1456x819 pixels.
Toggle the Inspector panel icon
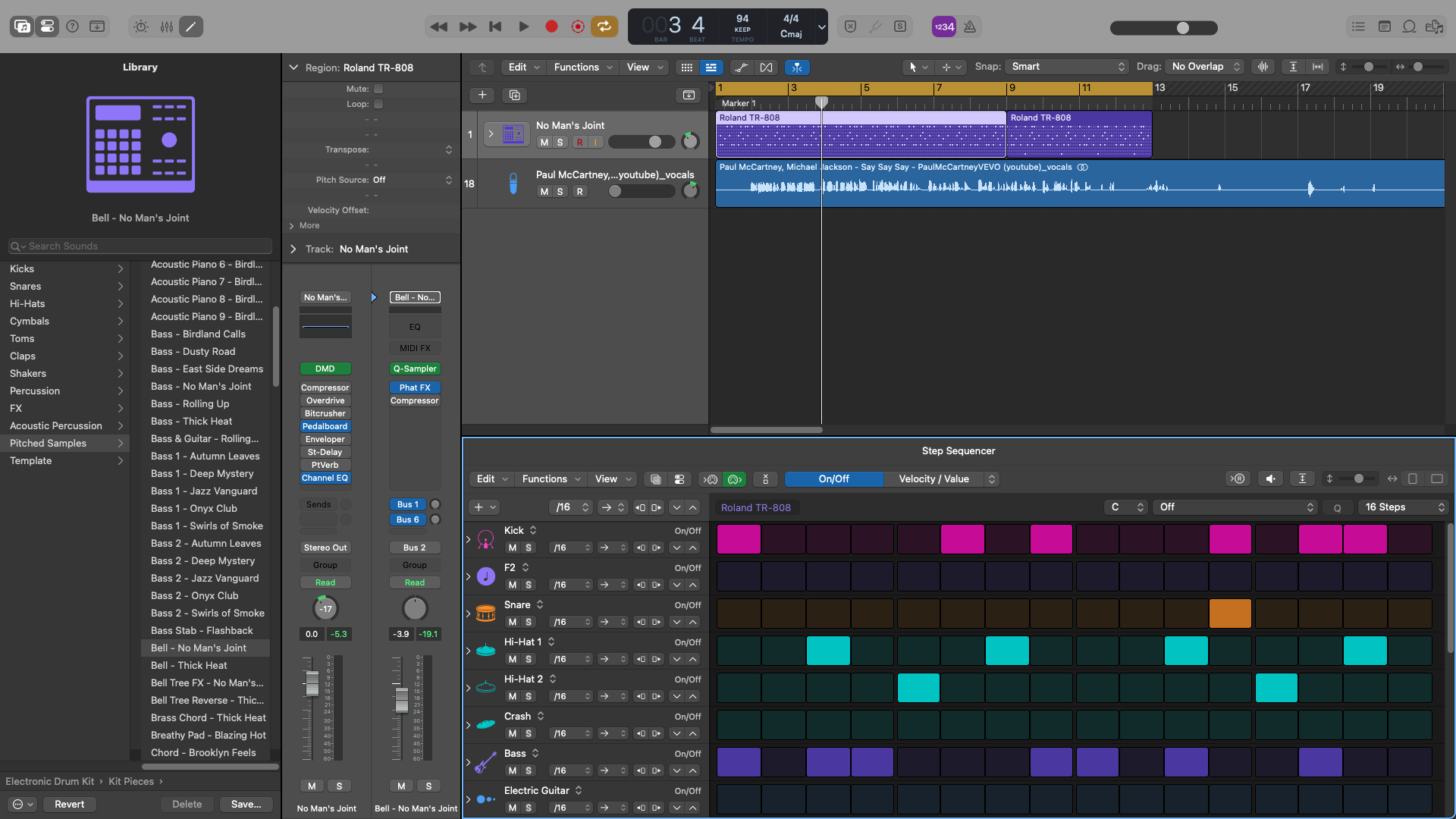[x=47, y=27]
